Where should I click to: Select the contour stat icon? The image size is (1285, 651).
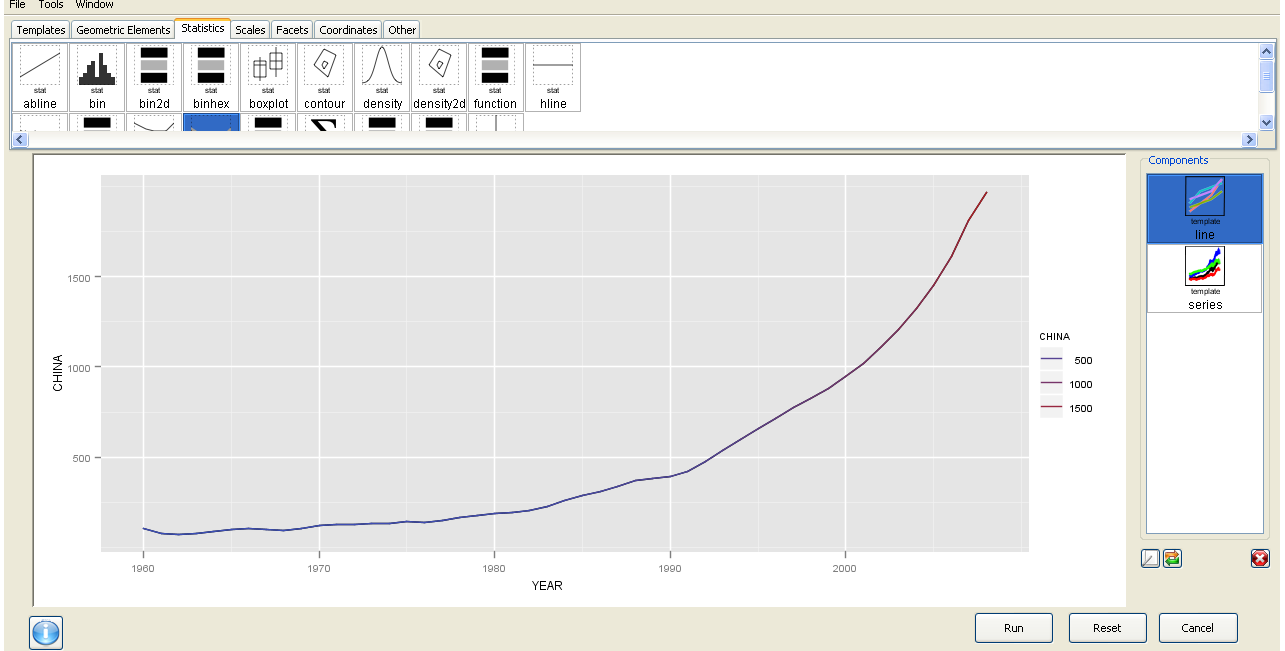pos(324,76)
